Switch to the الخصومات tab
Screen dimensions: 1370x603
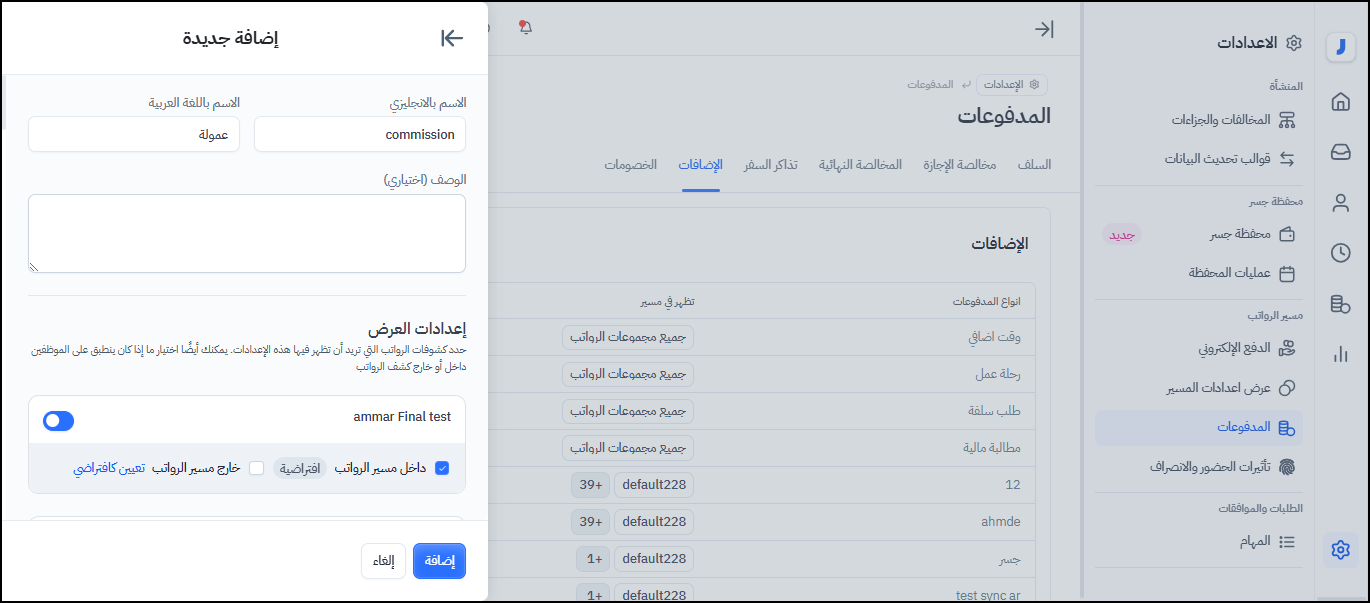tap(630, 165)
